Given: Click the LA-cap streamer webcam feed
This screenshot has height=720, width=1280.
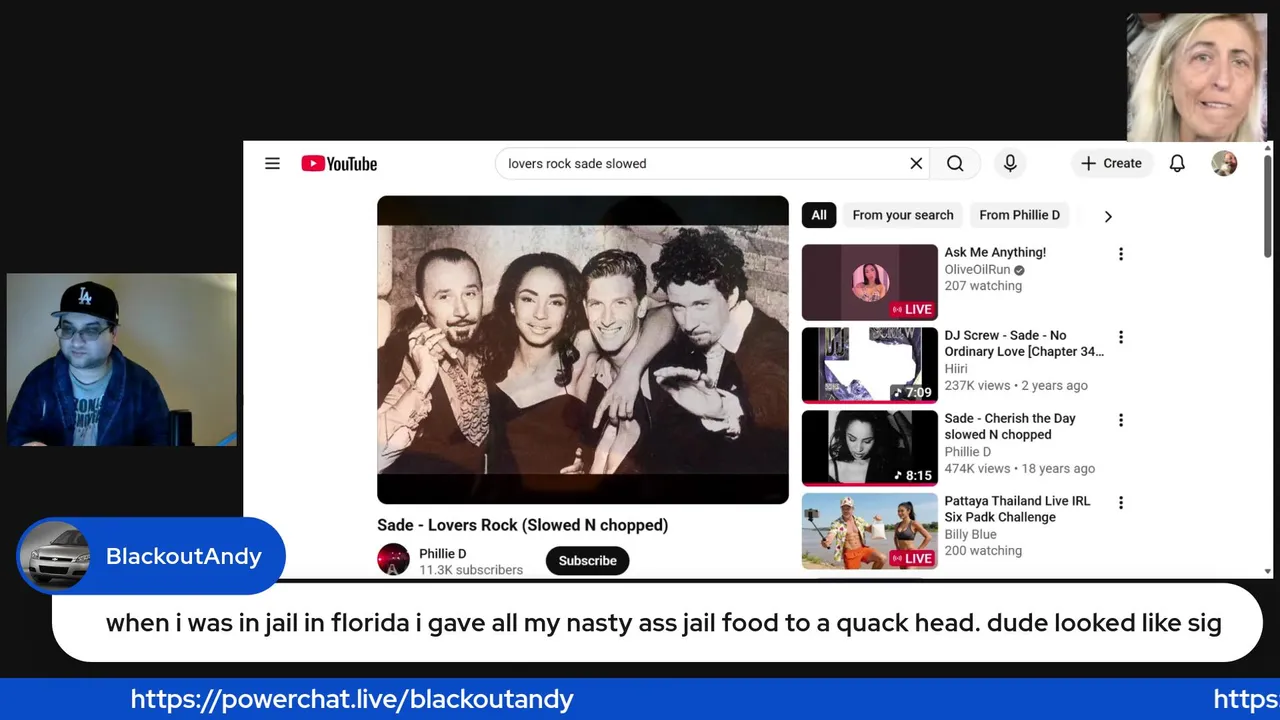Looking at the screenshot, I should tap(121, 360).
